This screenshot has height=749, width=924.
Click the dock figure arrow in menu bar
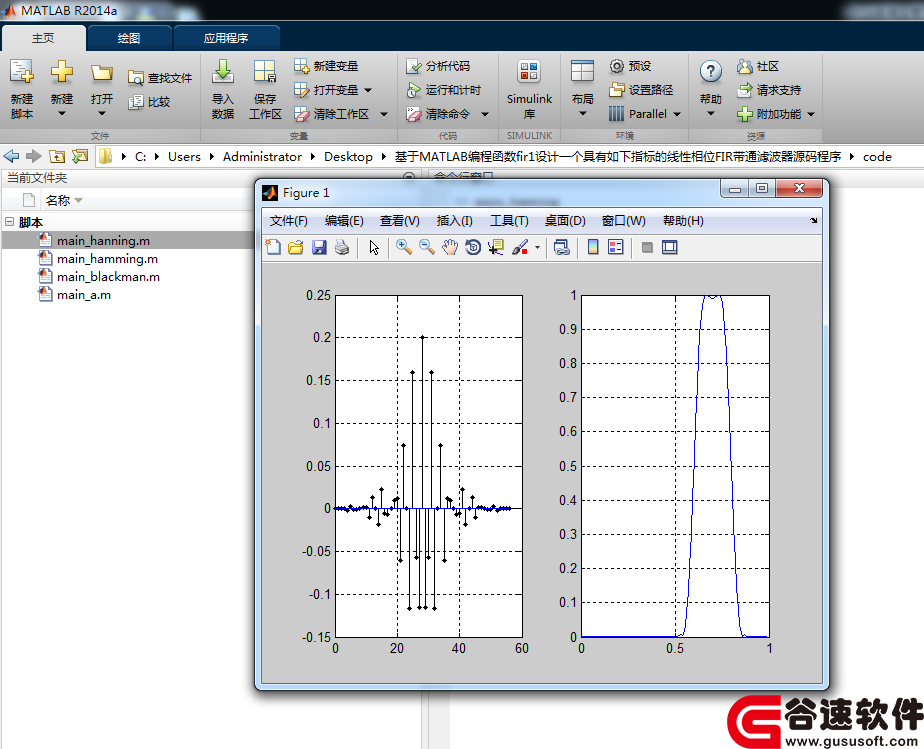click(x=813, y=220)
